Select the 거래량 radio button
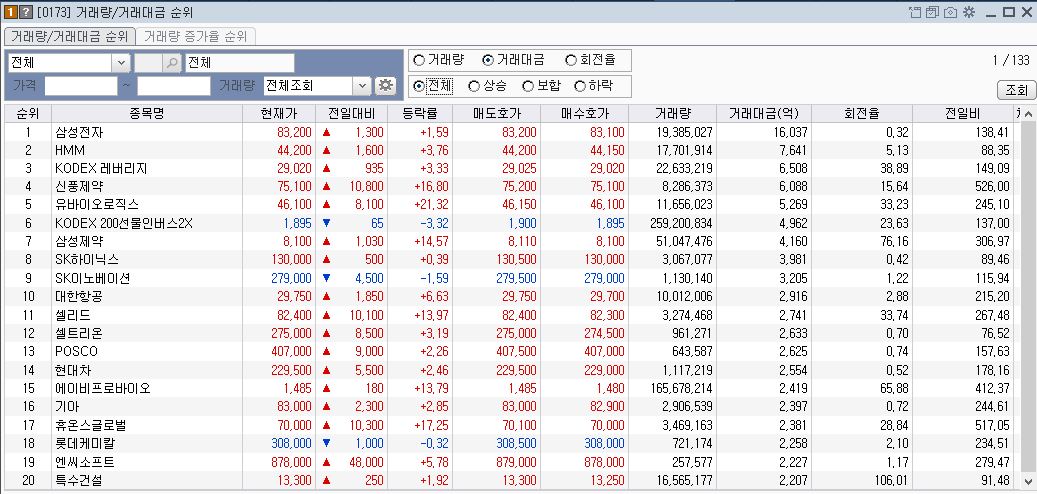This screenshot has width=1037, height=494. (x=419, y=60)
